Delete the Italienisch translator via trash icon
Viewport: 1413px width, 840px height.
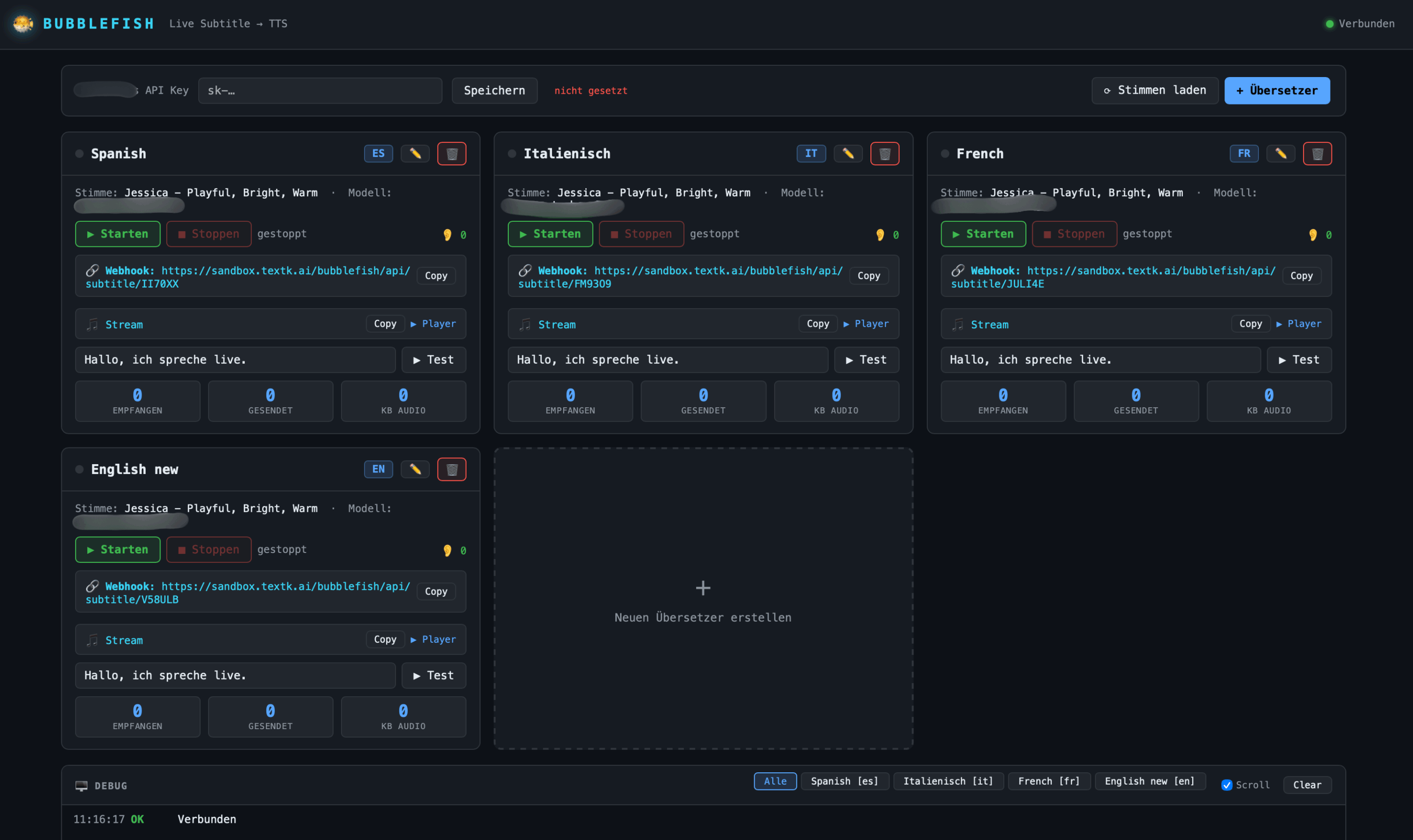coord(885,154)
